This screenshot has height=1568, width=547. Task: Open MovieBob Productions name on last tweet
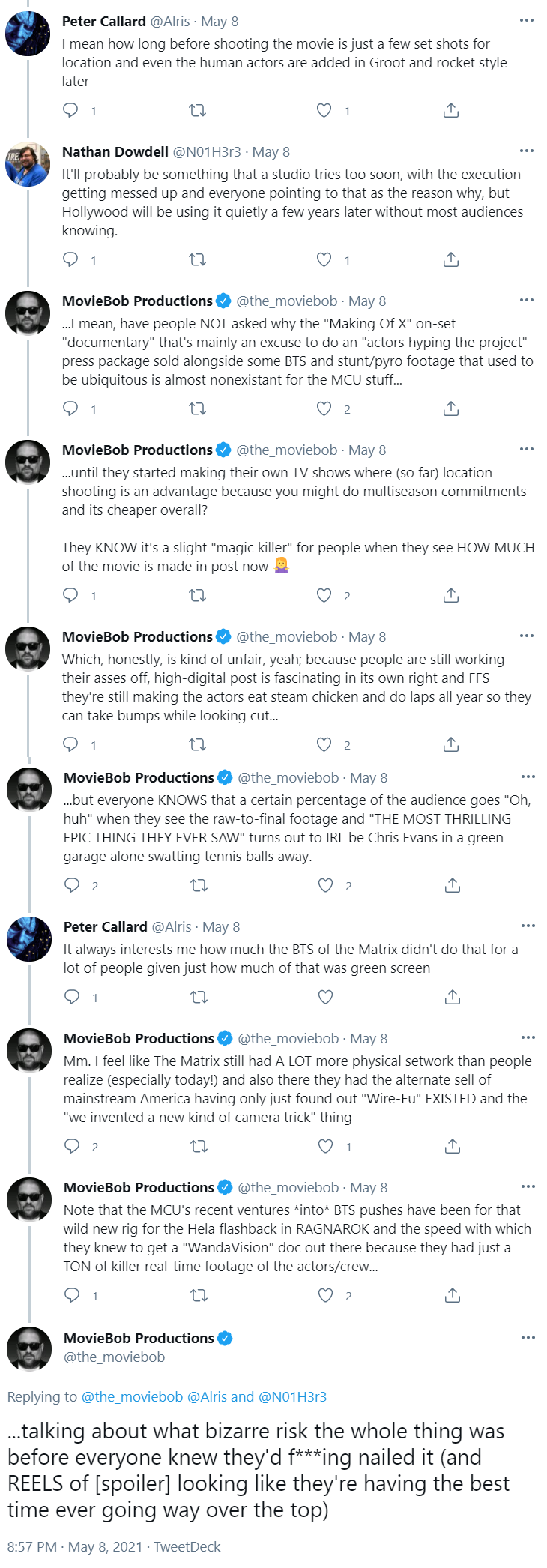point(139,1338)
